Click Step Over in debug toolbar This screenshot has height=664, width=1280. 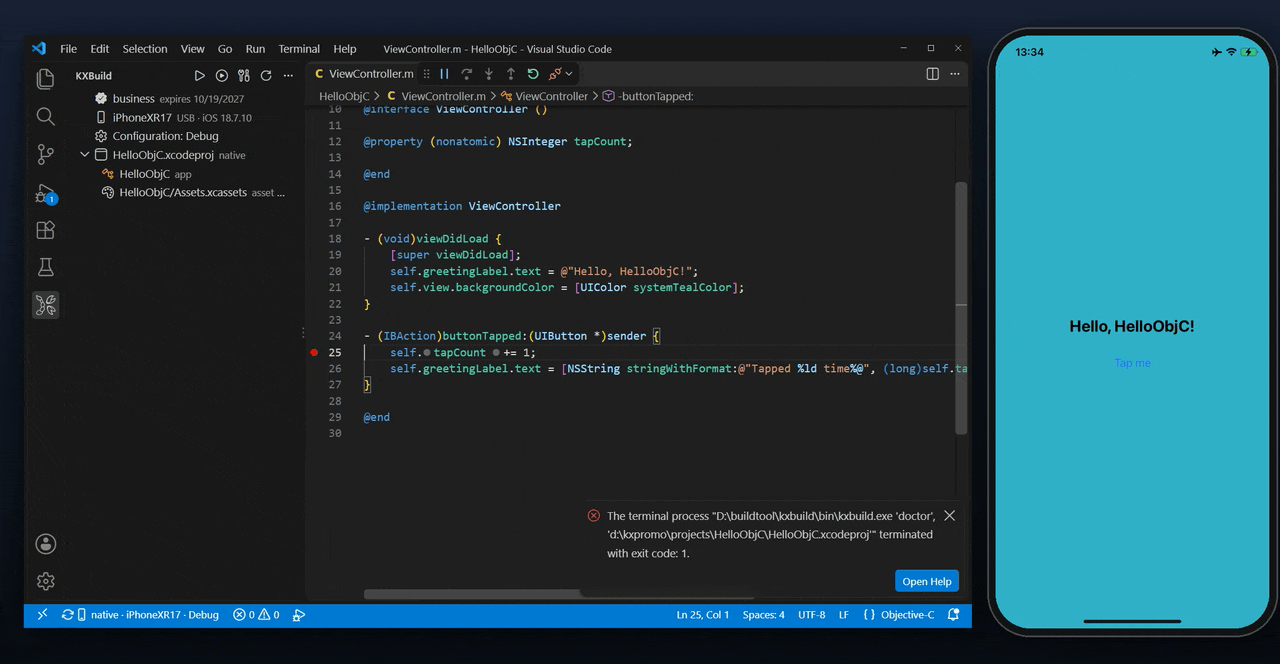(x=467, y=74)
